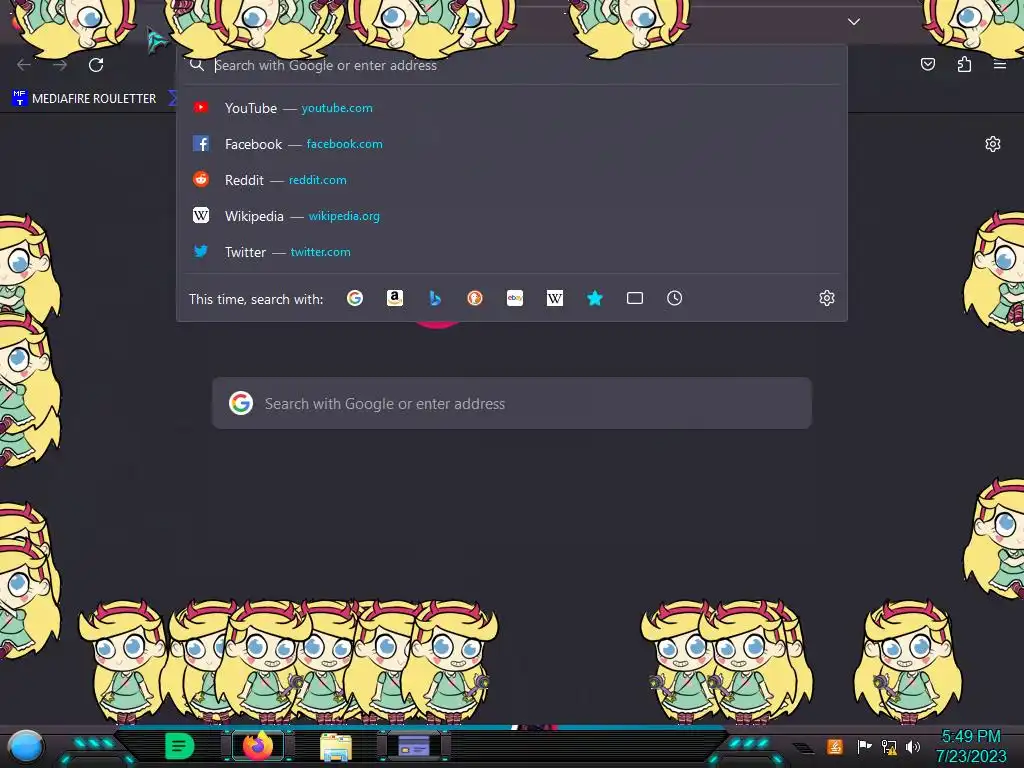1024x768 pixels.
Task: Open the Pocket save icon
Action: pyautogui.click(x=928, y=64)
